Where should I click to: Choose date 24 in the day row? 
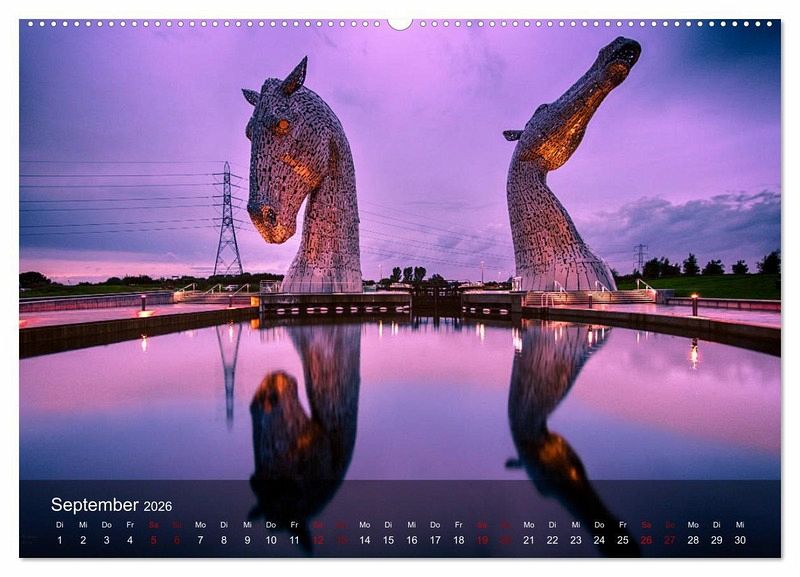(599, 540)
